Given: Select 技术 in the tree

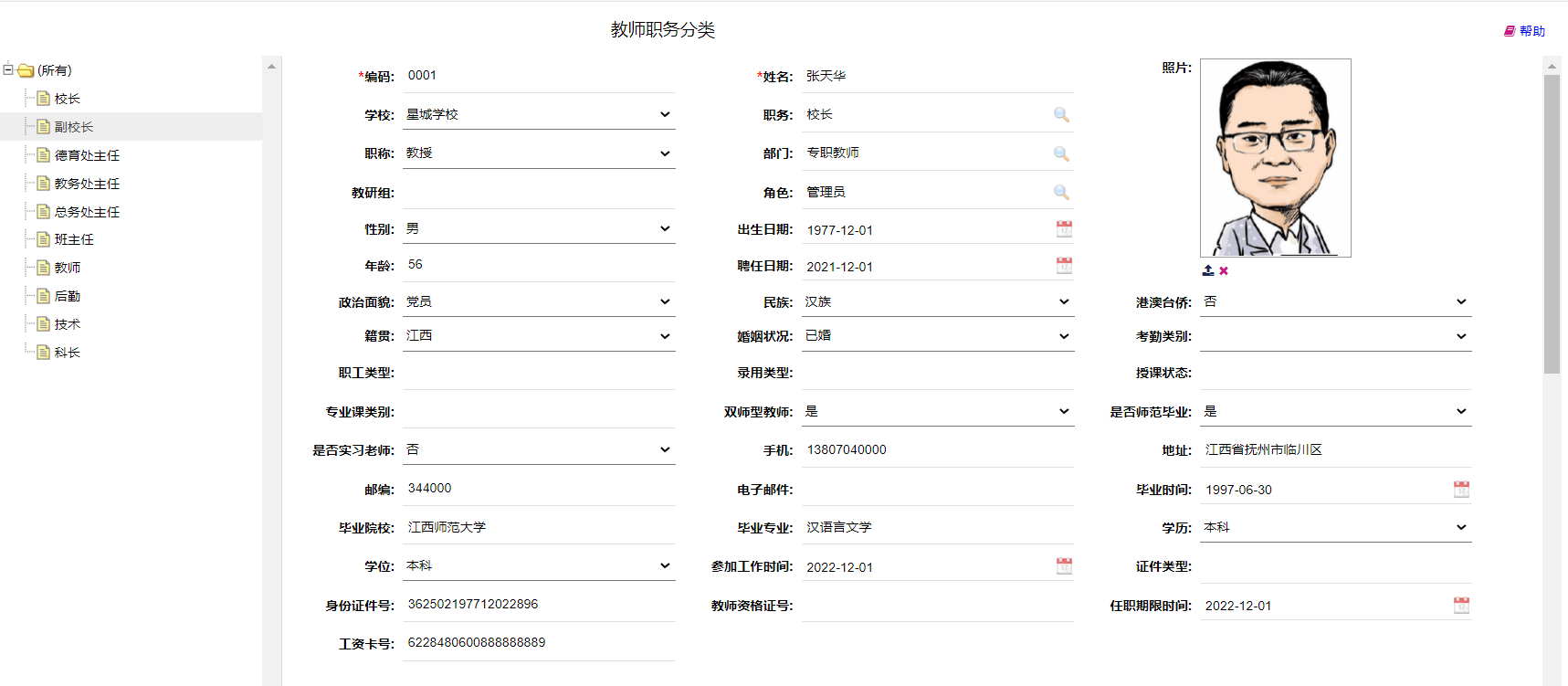Looking at the screenshot, I should (x=68, y=324).
